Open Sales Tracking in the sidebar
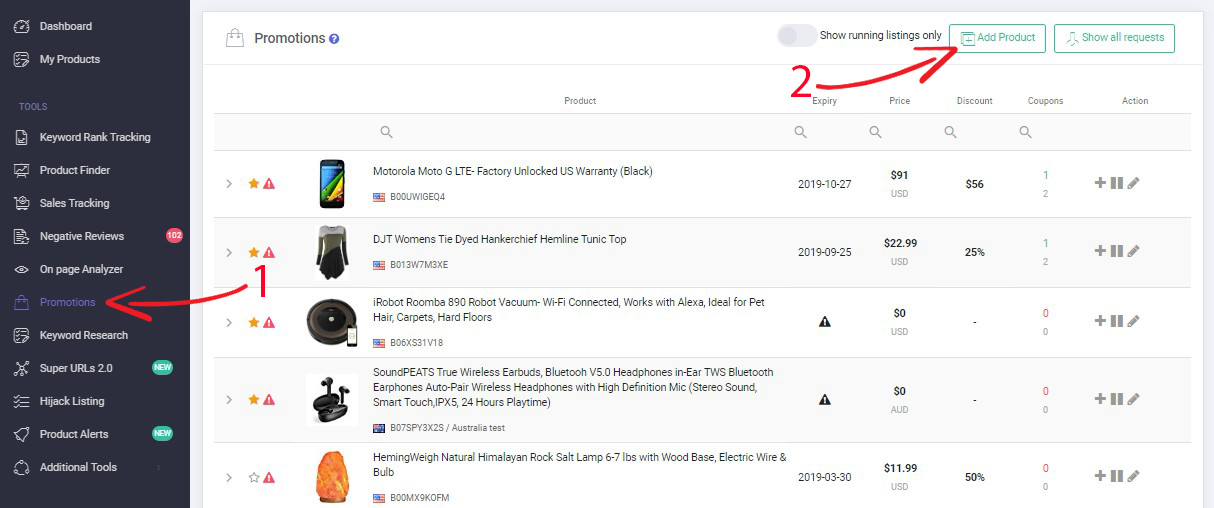 74,203
